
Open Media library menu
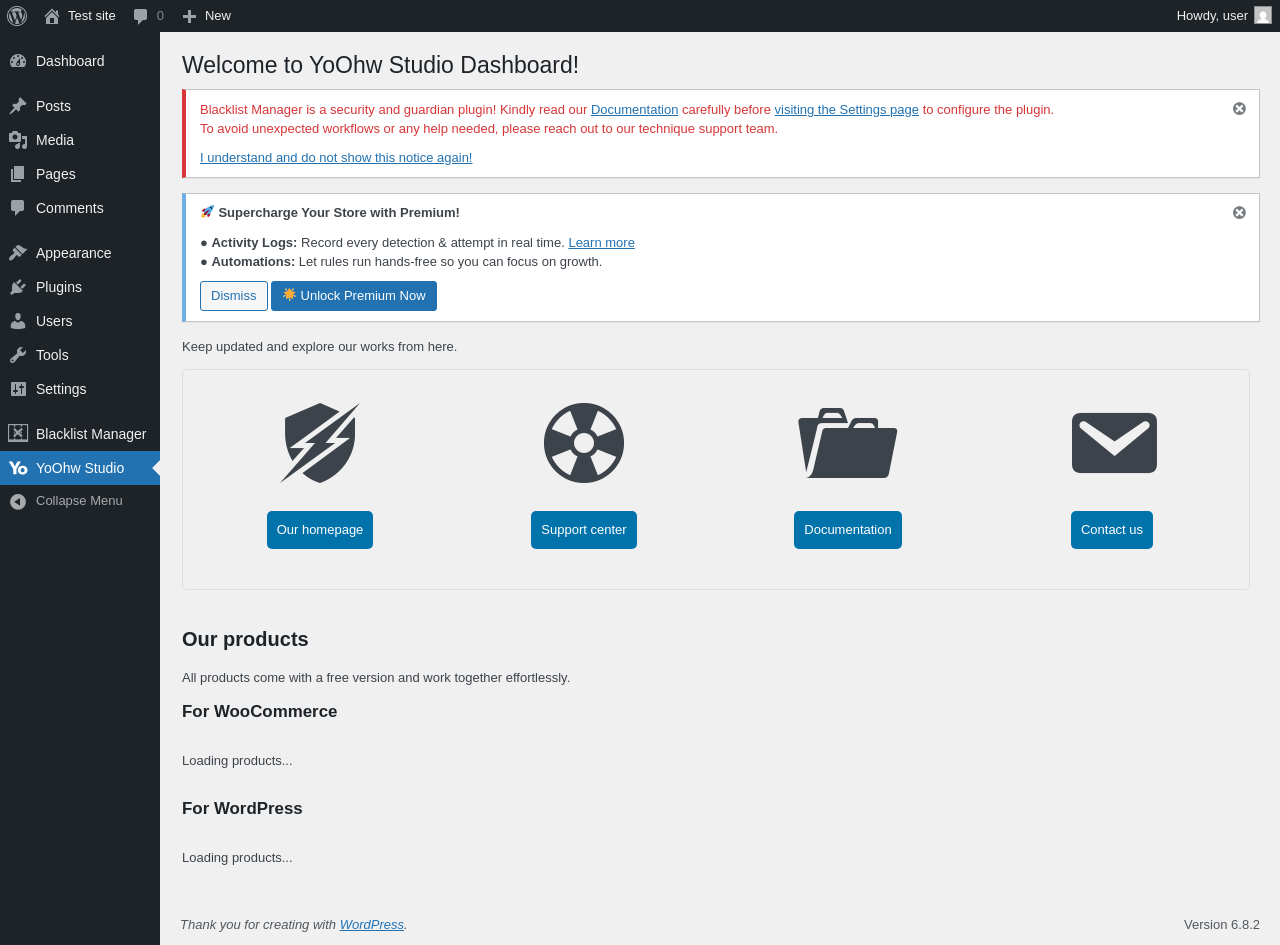tap(80, 140)
